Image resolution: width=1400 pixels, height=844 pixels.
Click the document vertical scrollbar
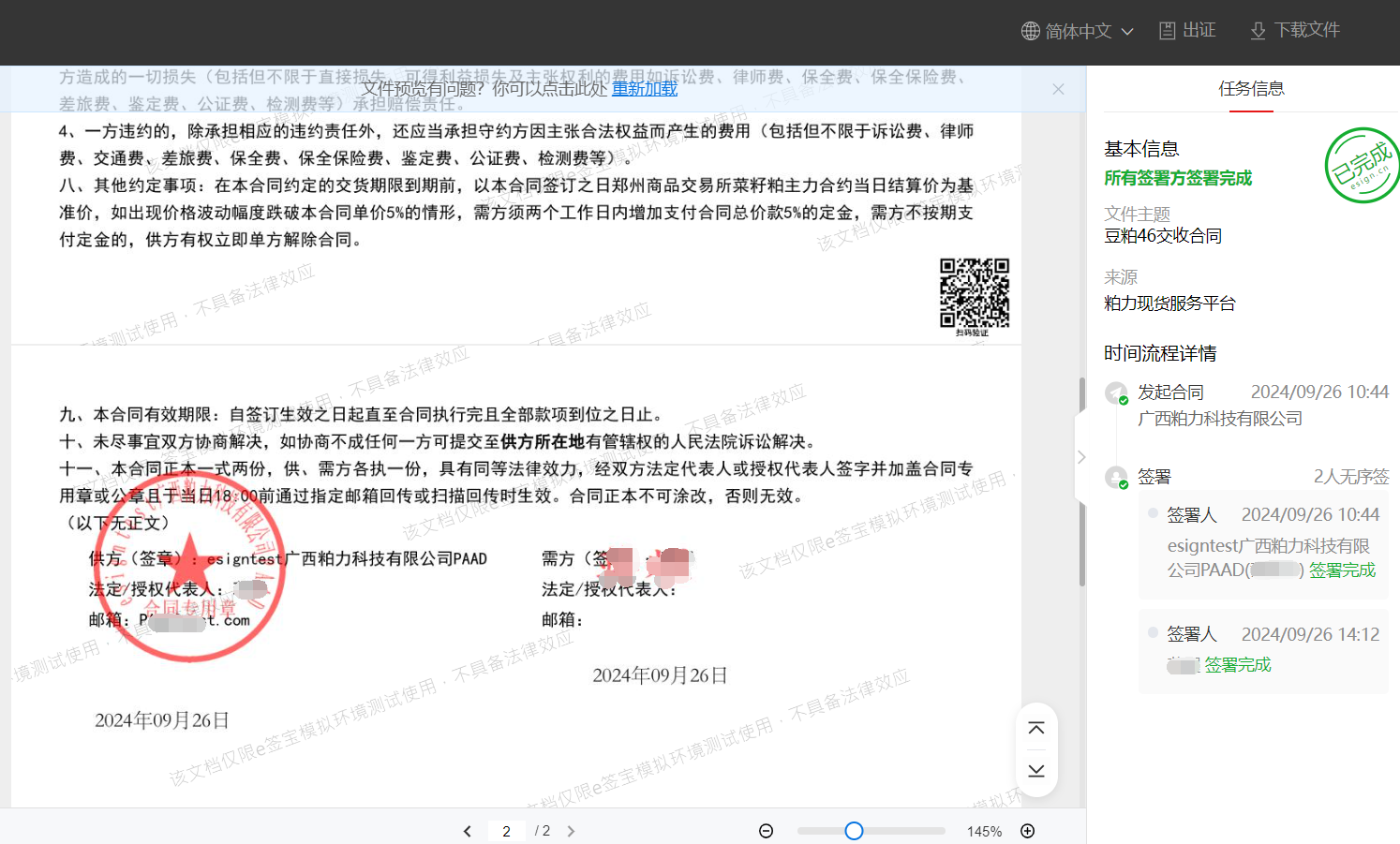tap(1081, 481)
